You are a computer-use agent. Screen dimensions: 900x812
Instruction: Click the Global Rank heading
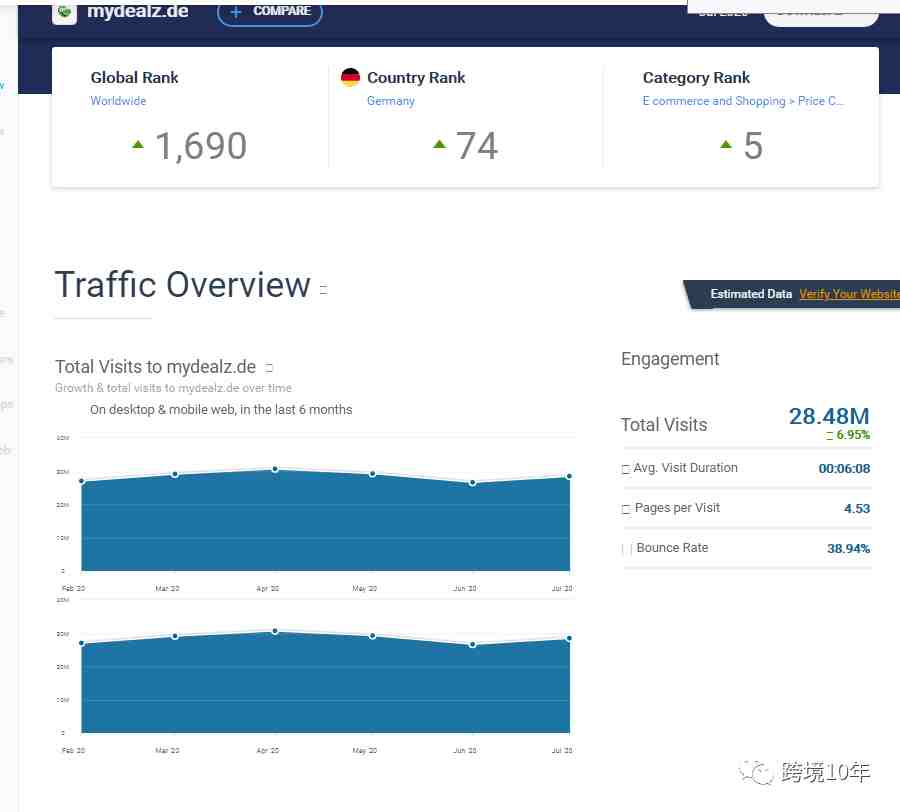click(134, 77)
